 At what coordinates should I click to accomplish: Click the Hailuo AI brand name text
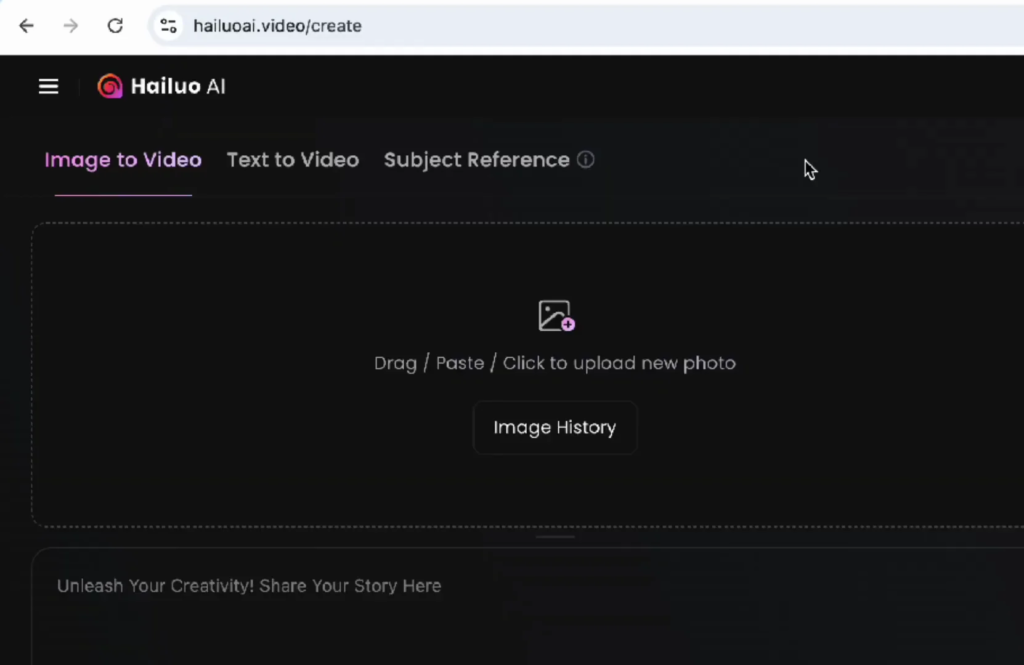pyautogui.click(x=178, y=87)
